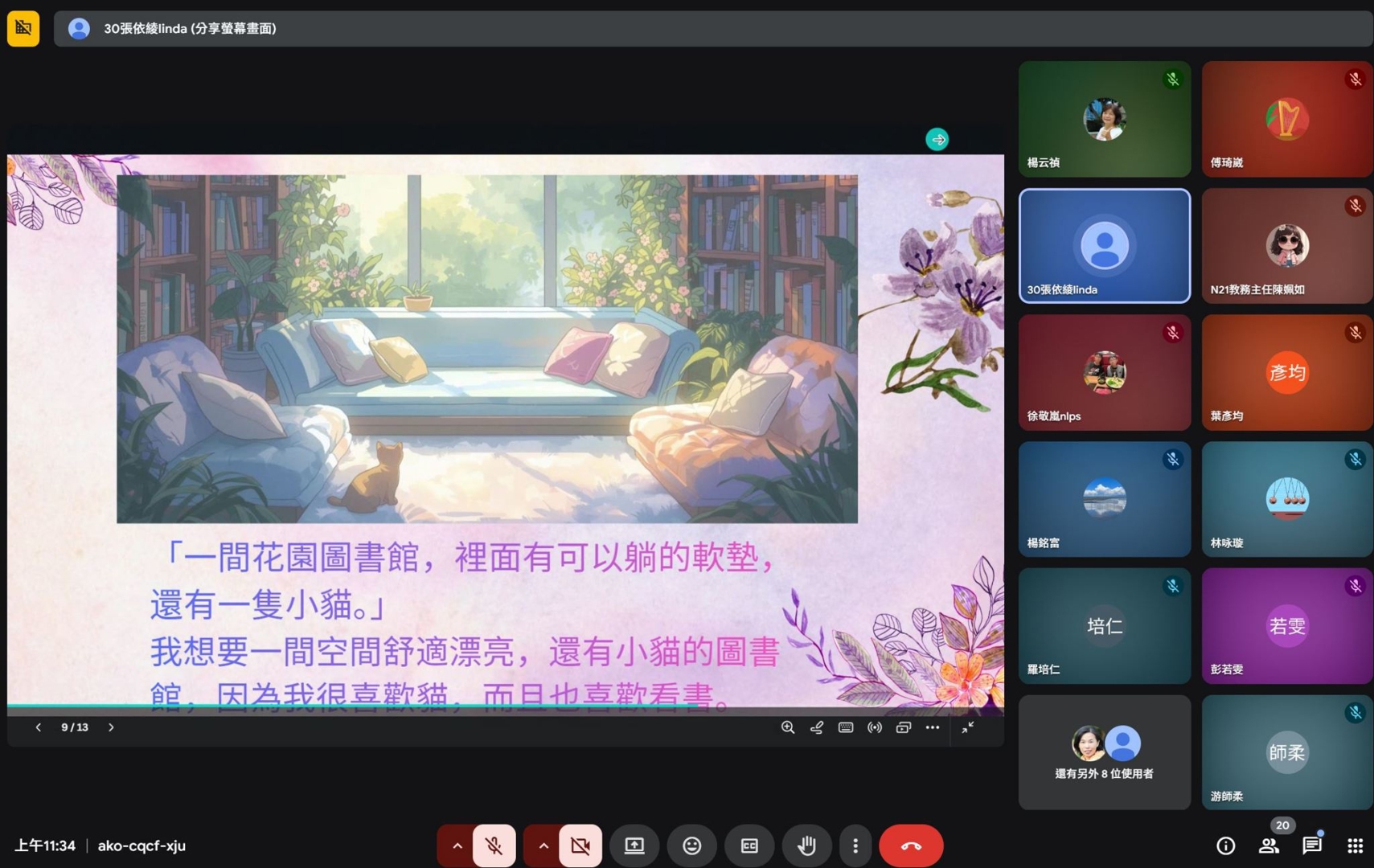The image size is (1374, 868).
Task: Go to next slide arrow
Action: point(111,727)
